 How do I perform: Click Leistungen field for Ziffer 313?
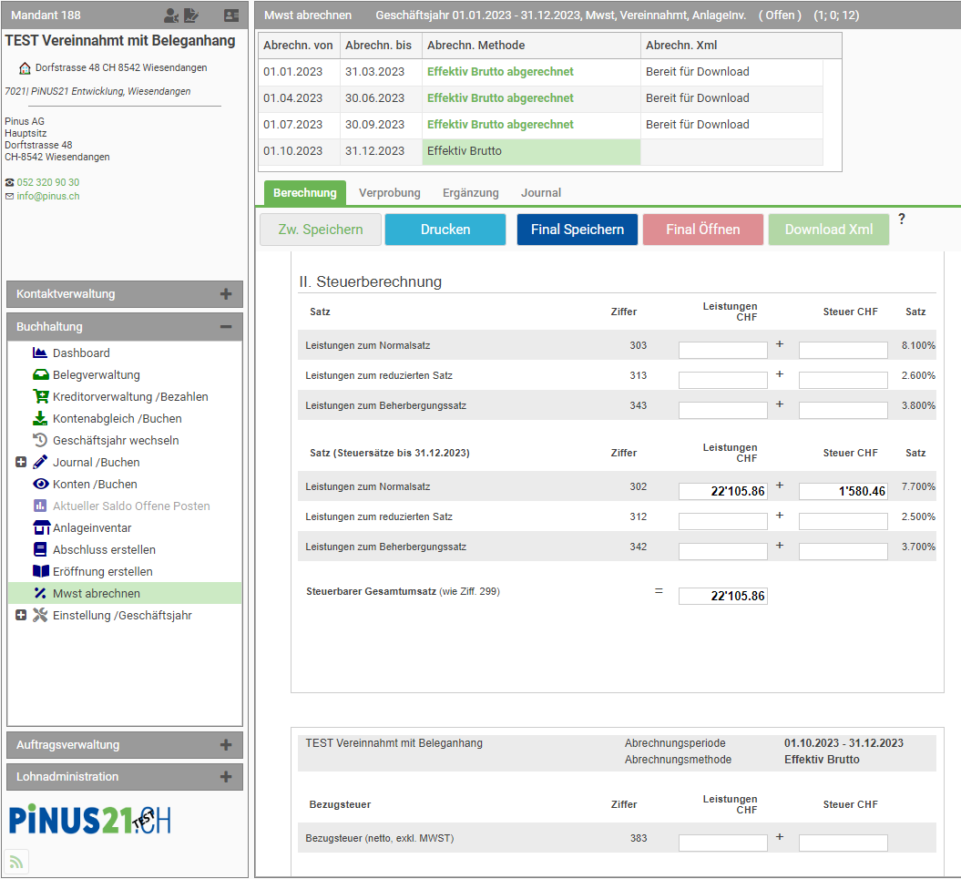723,380
